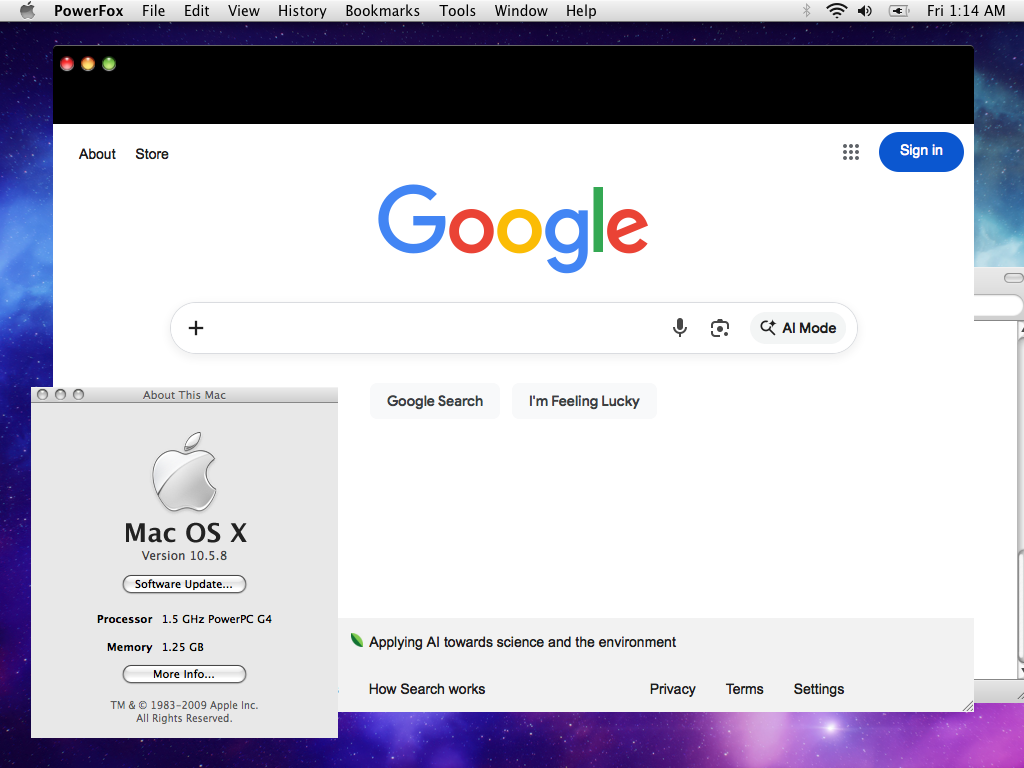Screen dimensions: 1024x768
Task: Click the About This Mac title bar
Action: pos(184,394)
